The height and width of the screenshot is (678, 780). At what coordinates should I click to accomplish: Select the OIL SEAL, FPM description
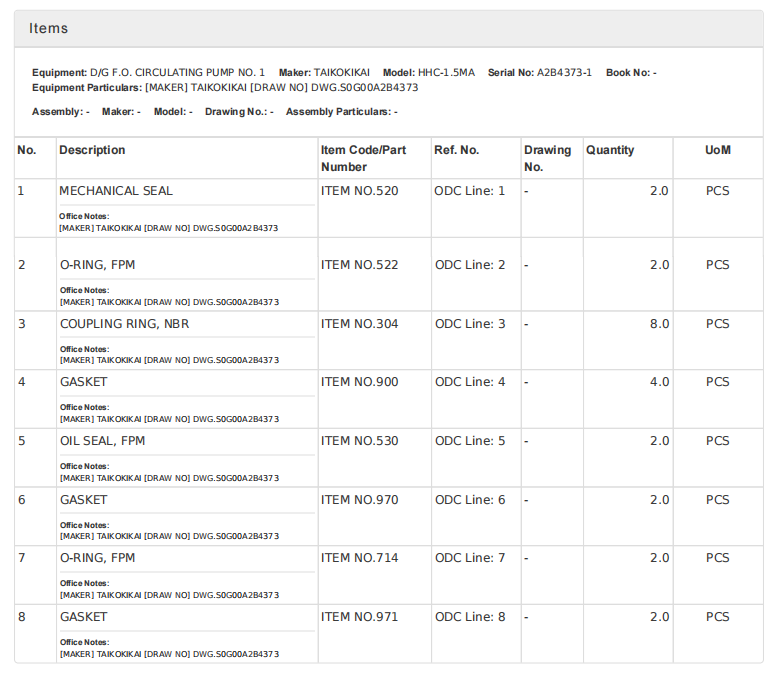[102, 441]
